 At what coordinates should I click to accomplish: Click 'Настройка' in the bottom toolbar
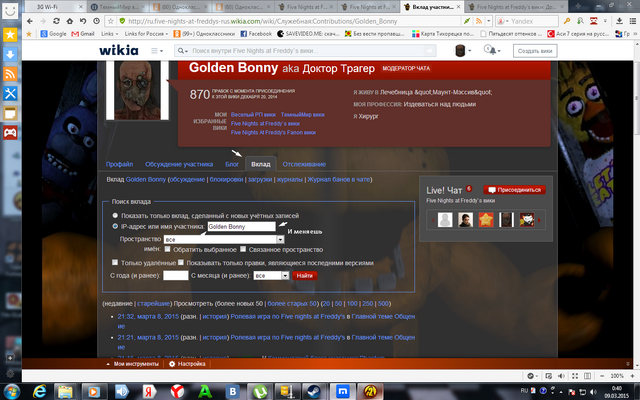point(187,364)
